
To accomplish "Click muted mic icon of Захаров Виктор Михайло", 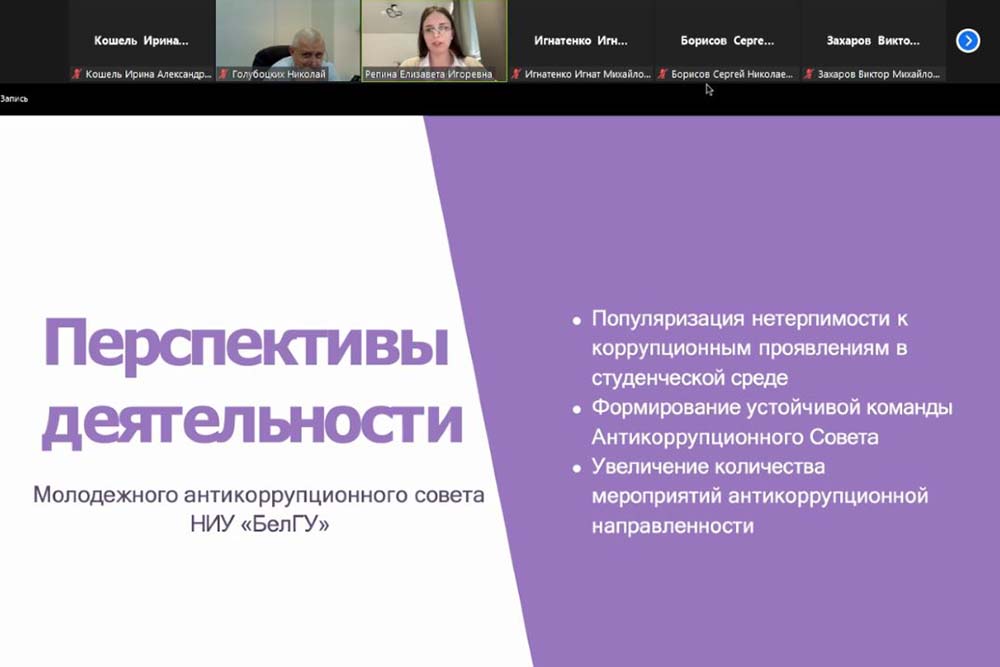I will coord(809,74).
